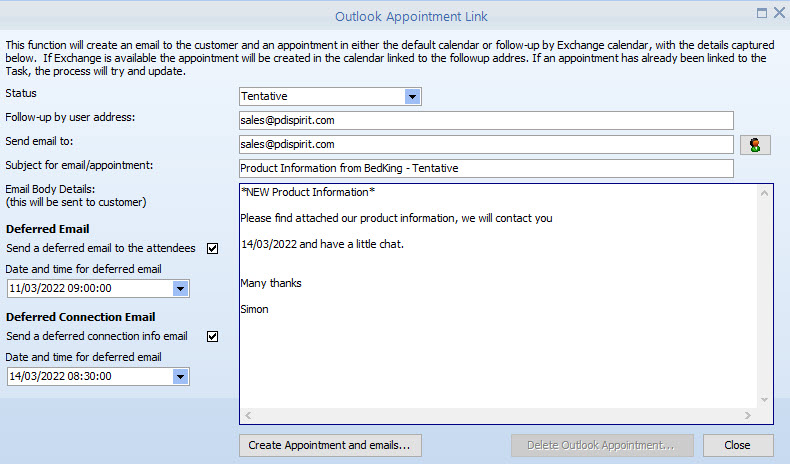Image resolution: width=790 pixels, height=465 pixels.
Task: Open the Status dropdown showing Tentative
Action: [412, 96]
